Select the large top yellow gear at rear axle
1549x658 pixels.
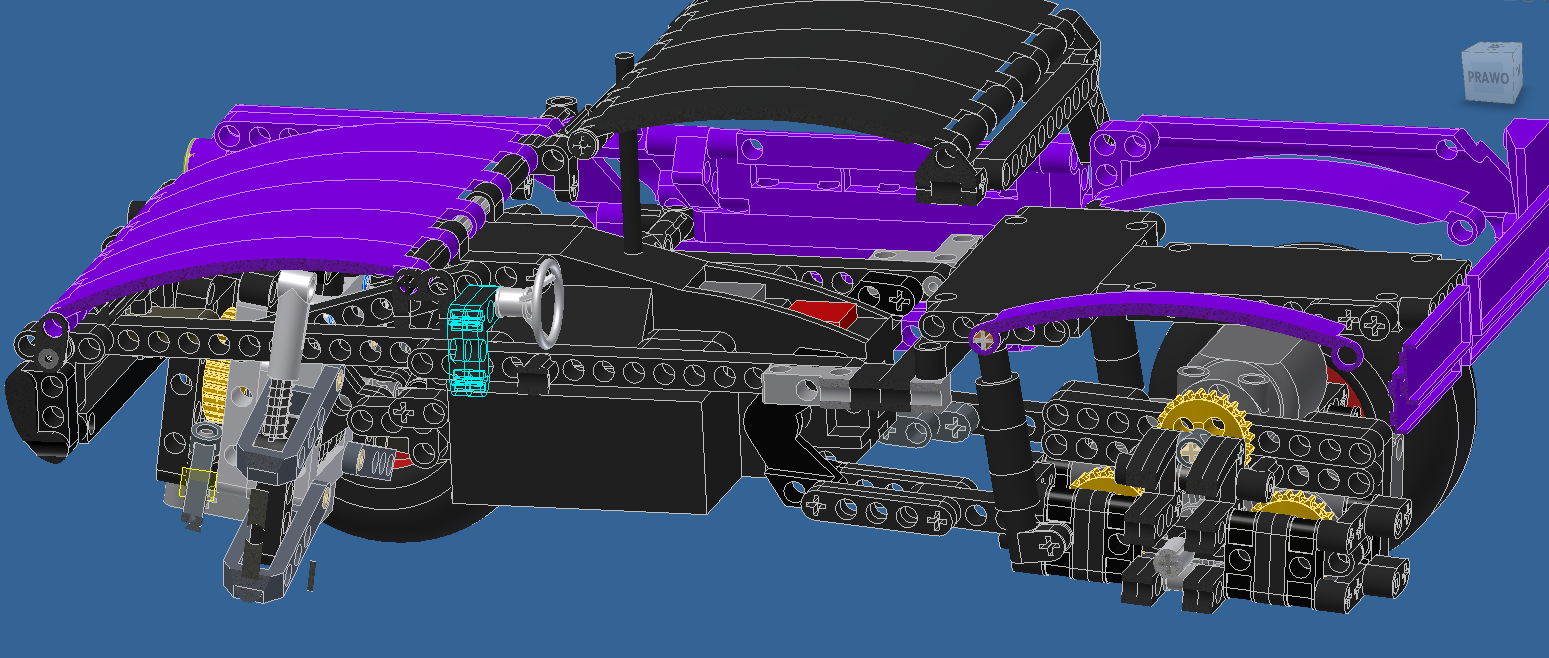1205,423
